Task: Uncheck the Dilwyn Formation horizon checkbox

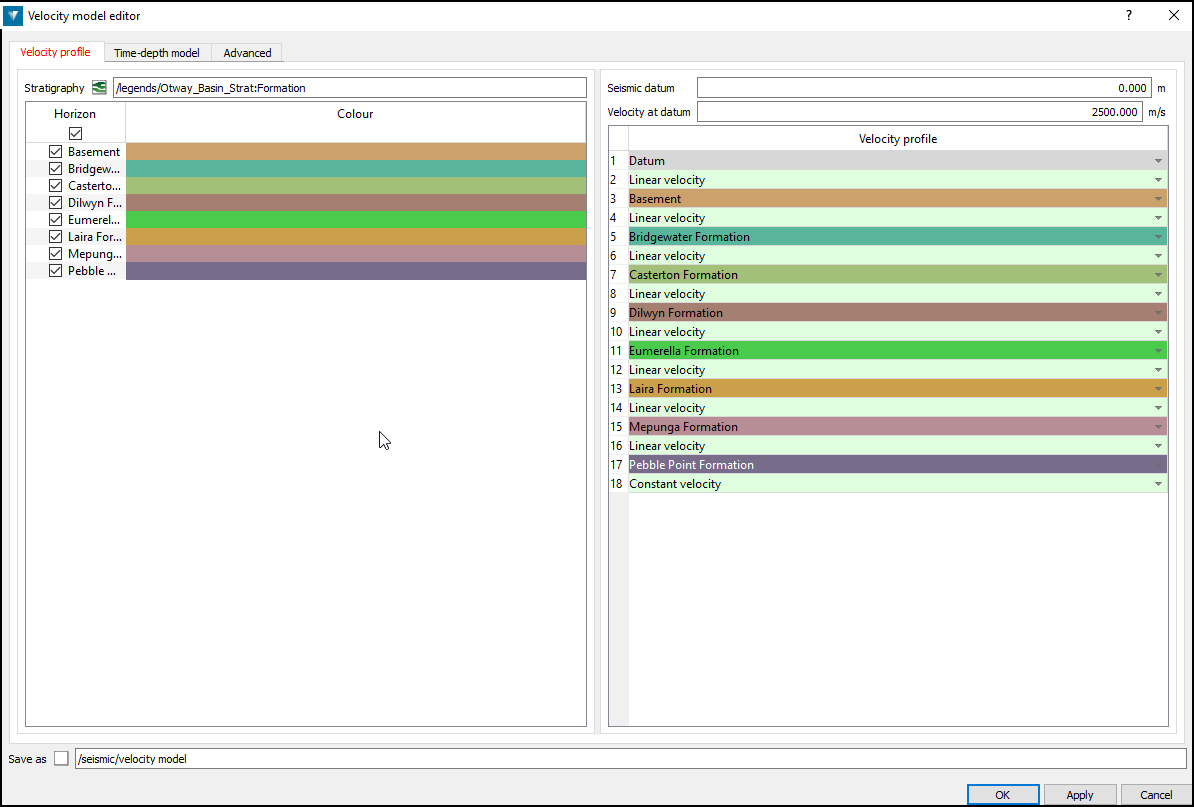Action: (55, 202)
